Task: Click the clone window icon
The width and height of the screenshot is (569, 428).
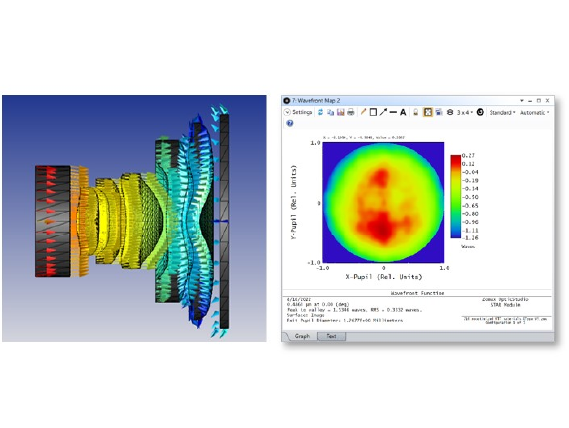Action: [x=439, y=112]
